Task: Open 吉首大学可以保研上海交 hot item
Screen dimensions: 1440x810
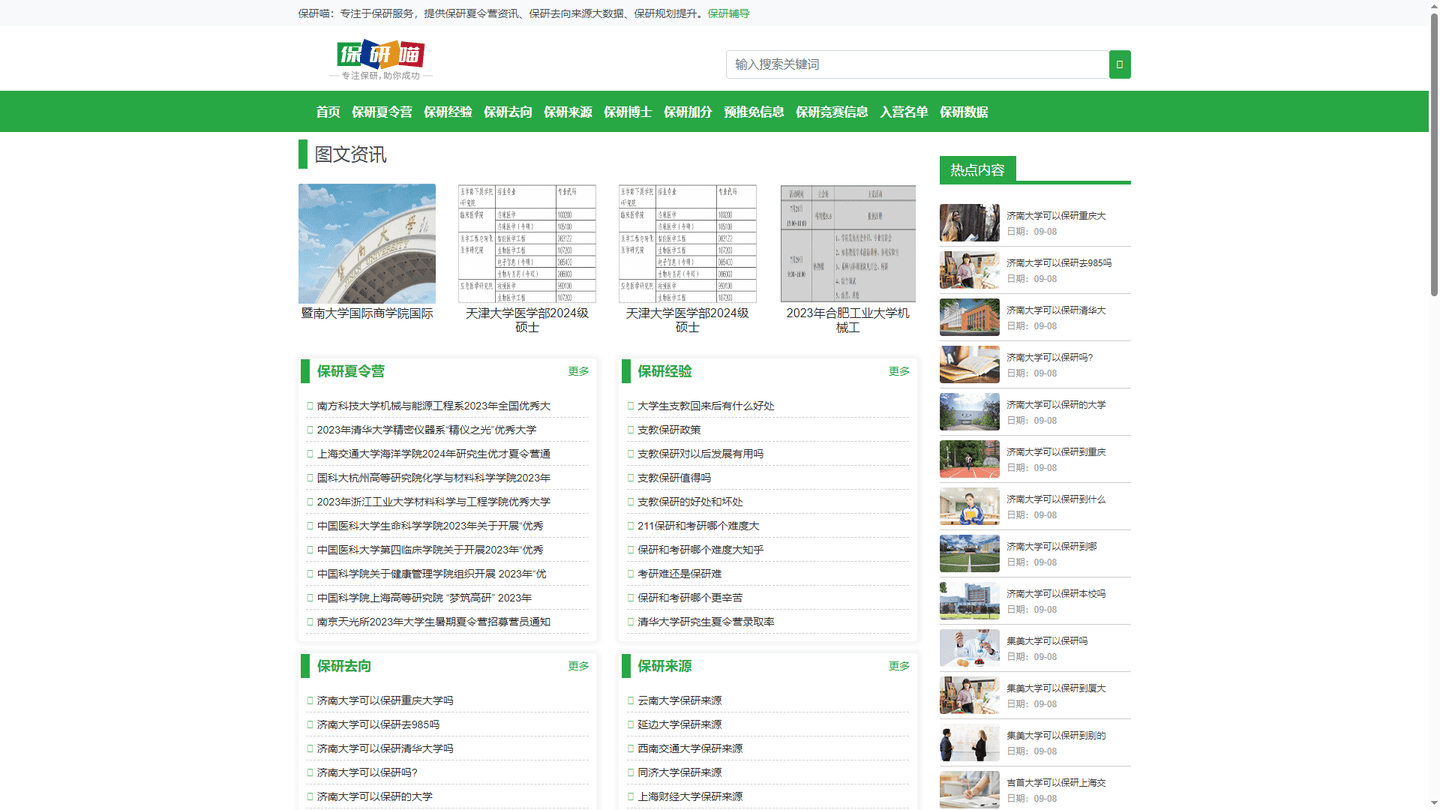Action: click(x=1056, y=783)
